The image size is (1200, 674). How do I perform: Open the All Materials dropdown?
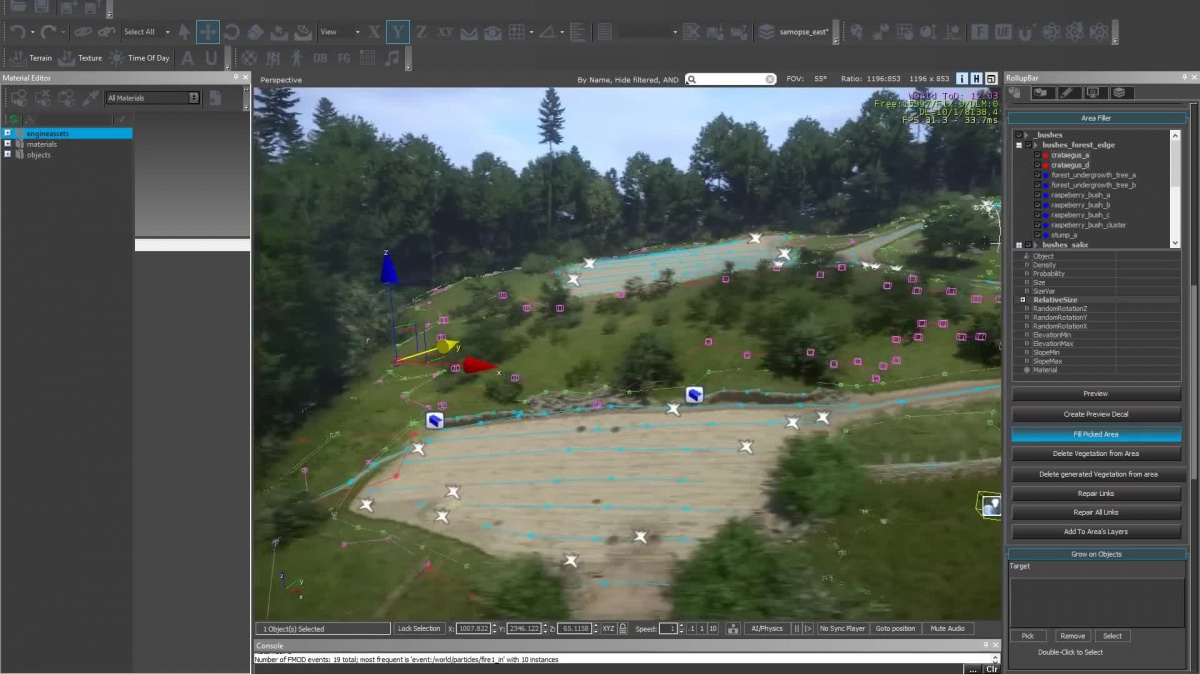(x=153, y=98)
